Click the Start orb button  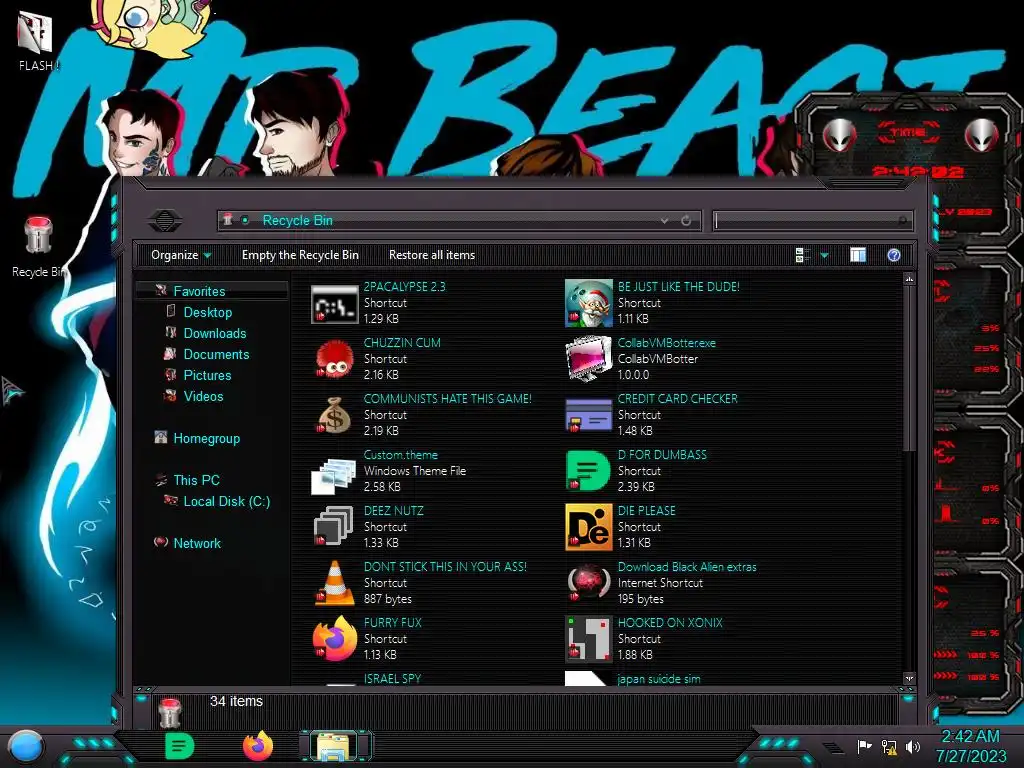[x=26, y=747]
